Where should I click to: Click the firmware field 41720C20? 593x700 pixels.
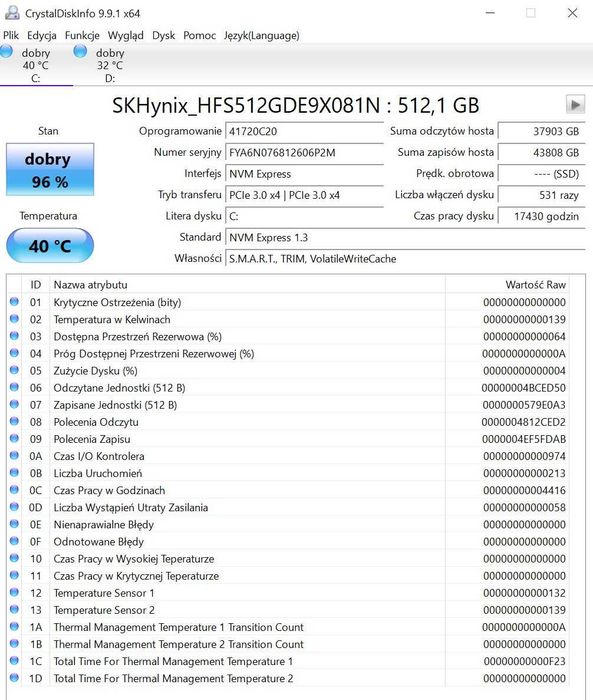click(305, 131)
